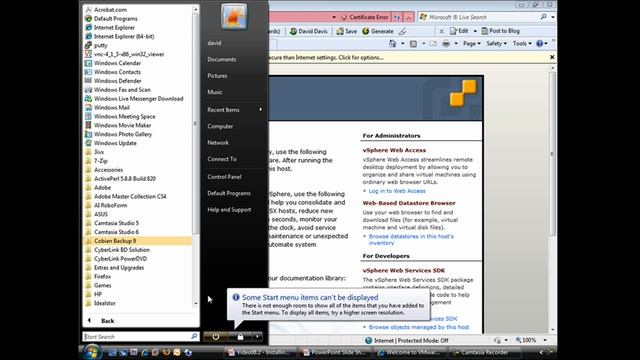This screenshot has height=360, width=640.
Task: Click the home icon in IE command bar
Action: click(x=392, y=43)
